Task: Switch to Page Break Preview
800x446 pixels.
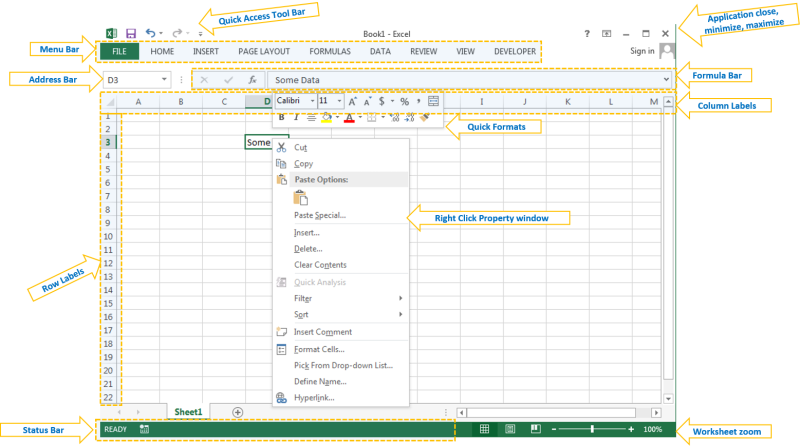Action: (x=535, y=429)
